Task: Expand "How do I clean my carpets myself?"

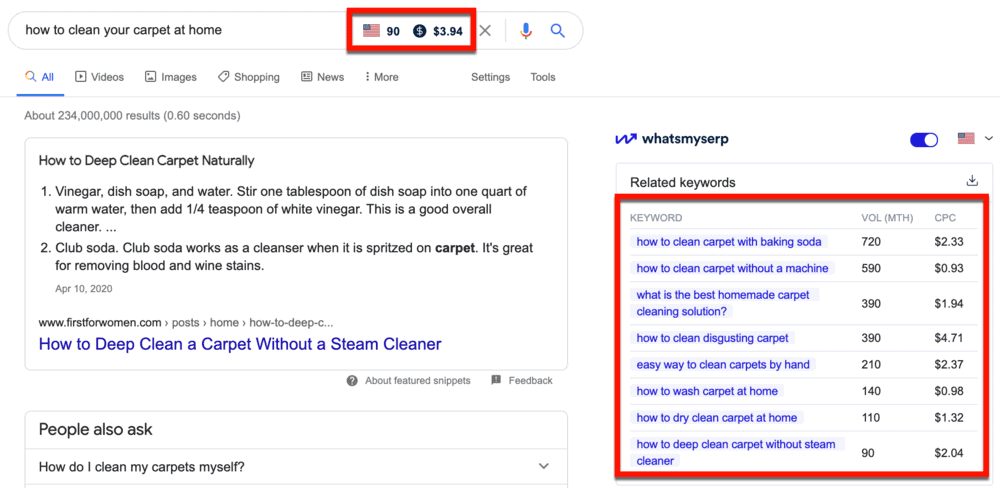Action: point(296,466)
